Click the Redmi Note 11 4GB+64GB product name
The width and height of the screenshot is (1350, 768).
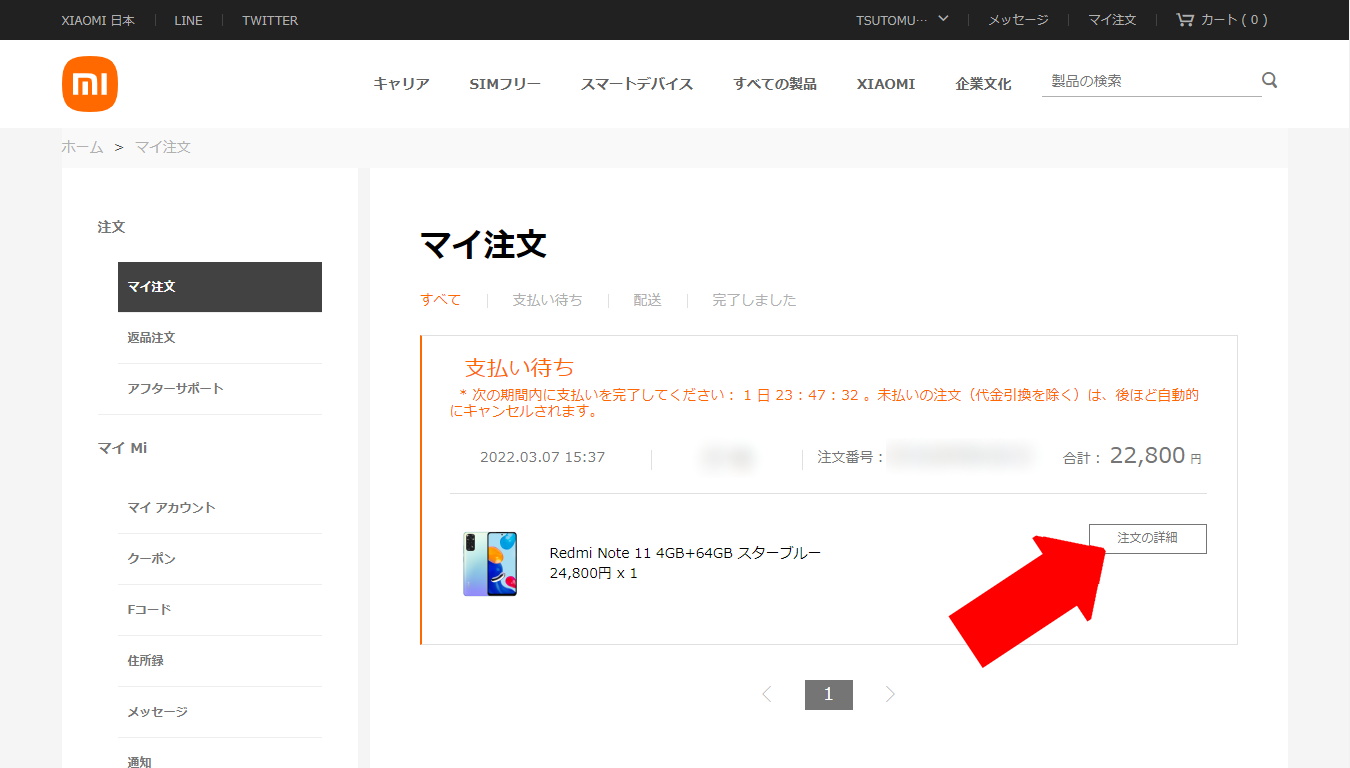tap(685, 553)
